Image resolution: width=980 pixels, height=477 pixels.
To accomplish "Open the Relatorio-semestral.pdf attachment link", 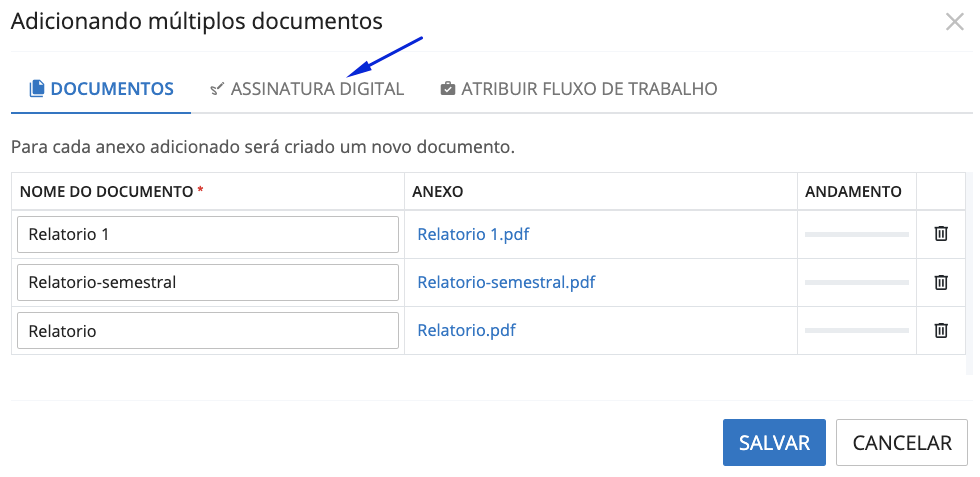I will tap(506, 282).
